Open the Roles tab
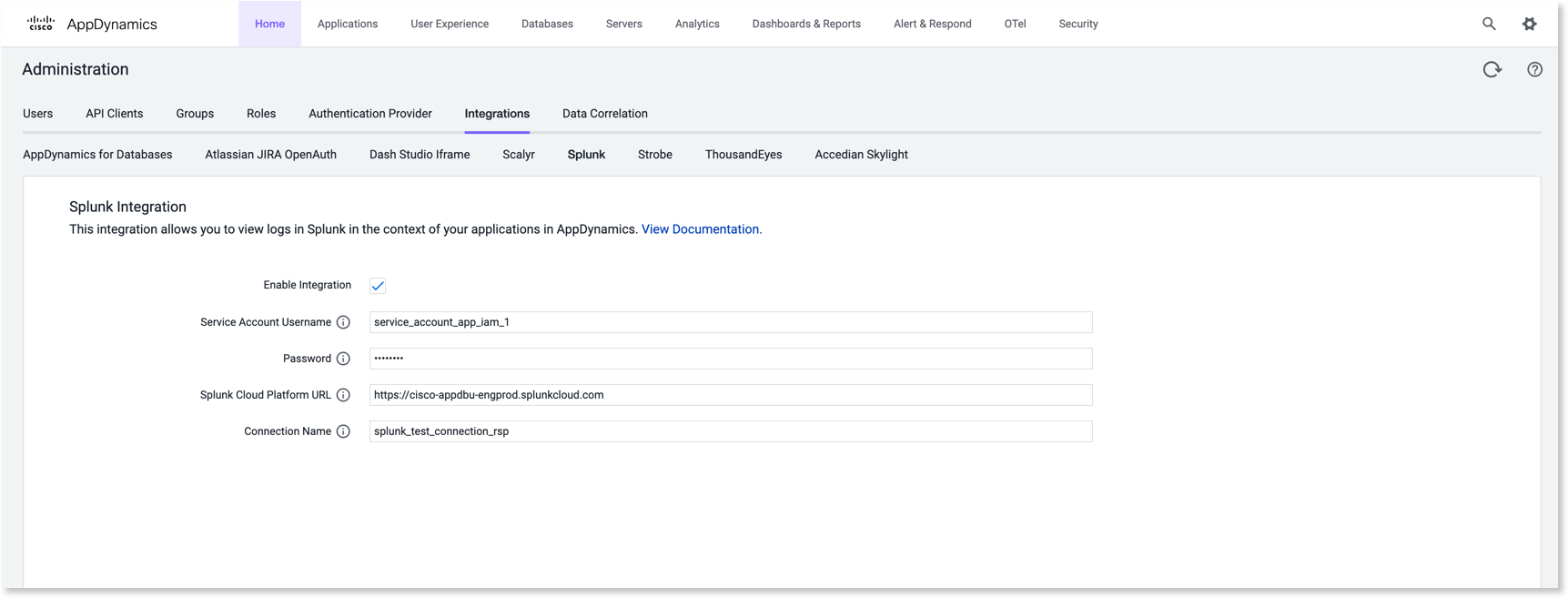 [x=261, y=114]
